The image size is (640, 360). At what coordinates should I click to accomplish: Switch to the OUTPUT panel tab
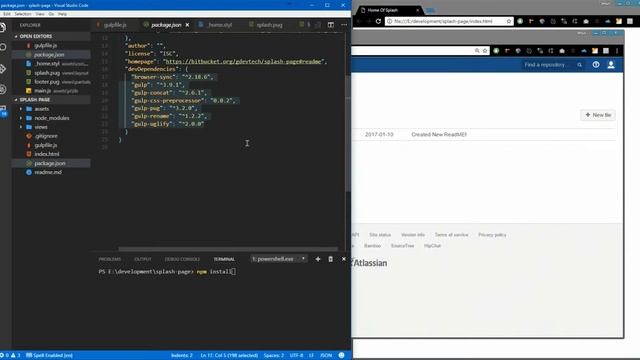[142, 259]
